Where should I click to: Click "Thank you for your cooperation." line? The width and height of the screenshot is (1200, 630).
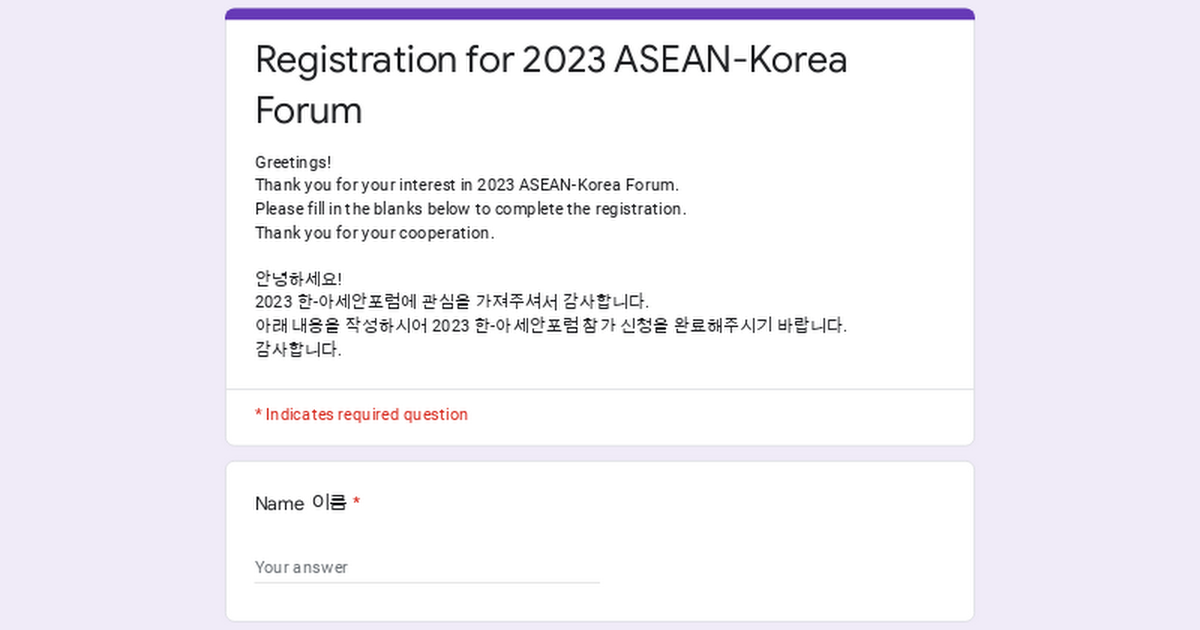pos(375,233)
